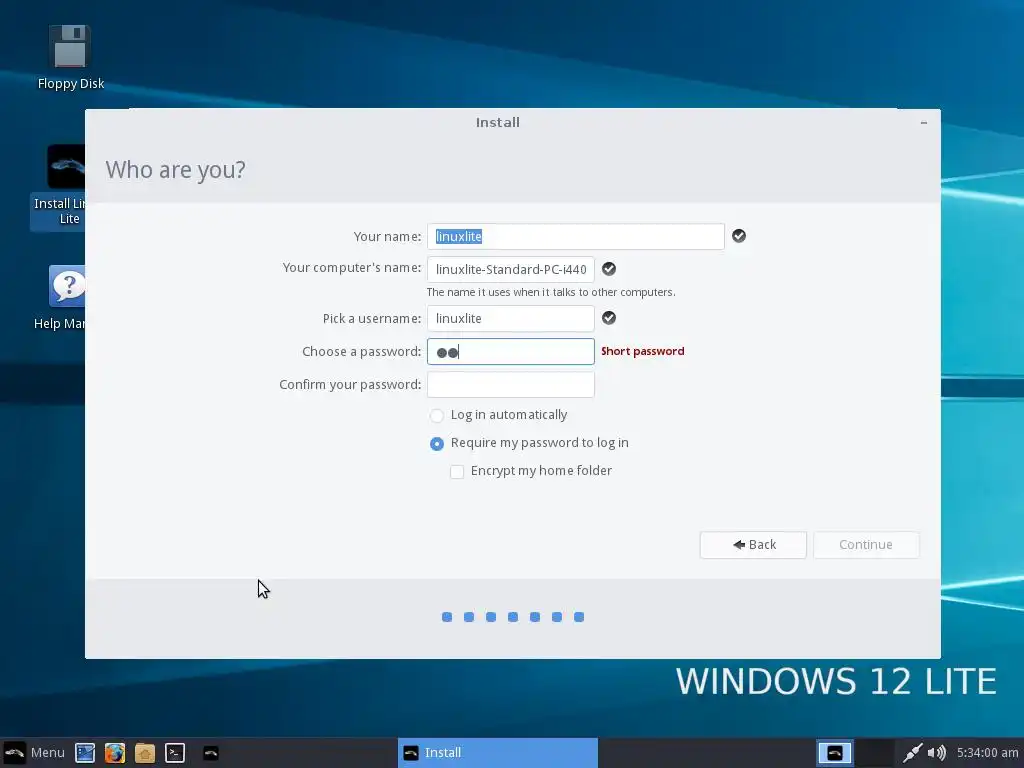Open the Menu button in the taskbar

coord(34,752)
